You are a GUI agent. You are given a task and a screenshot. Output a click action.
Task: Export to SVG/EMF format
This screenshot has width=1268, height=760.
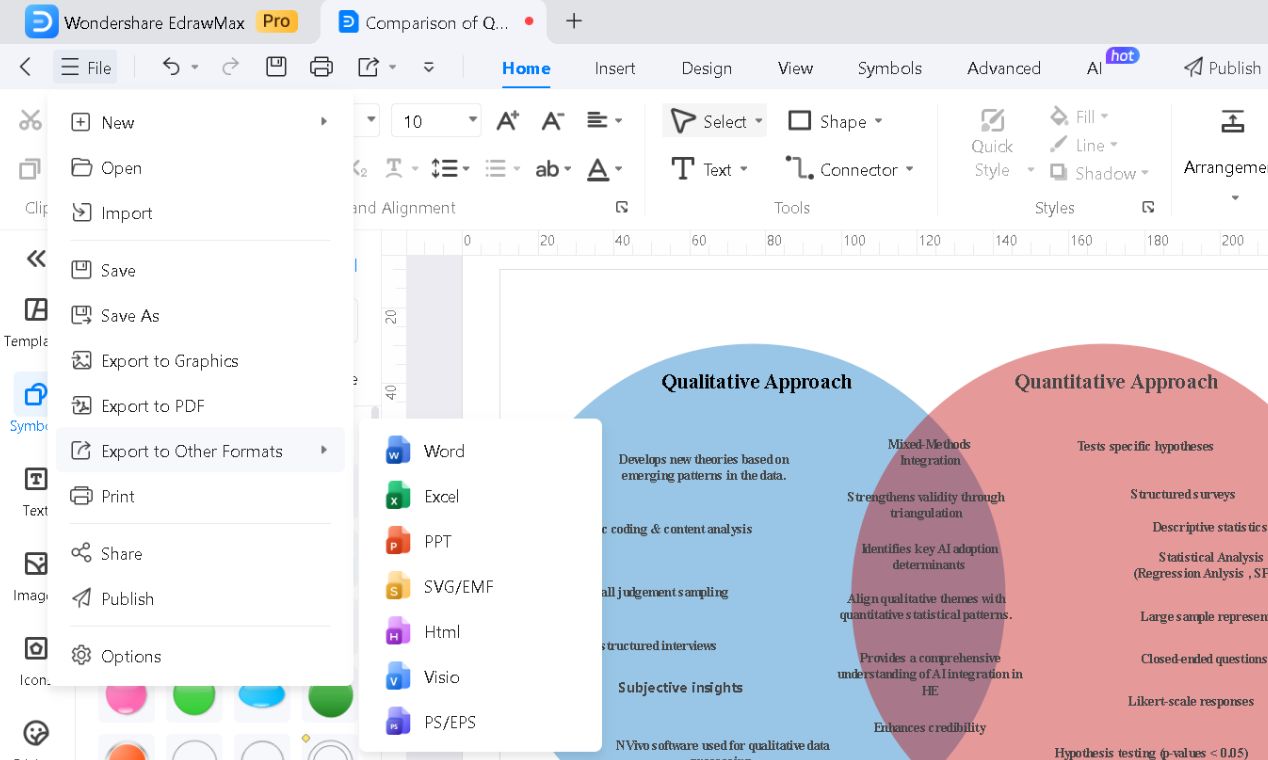click(x=480, y=586)
